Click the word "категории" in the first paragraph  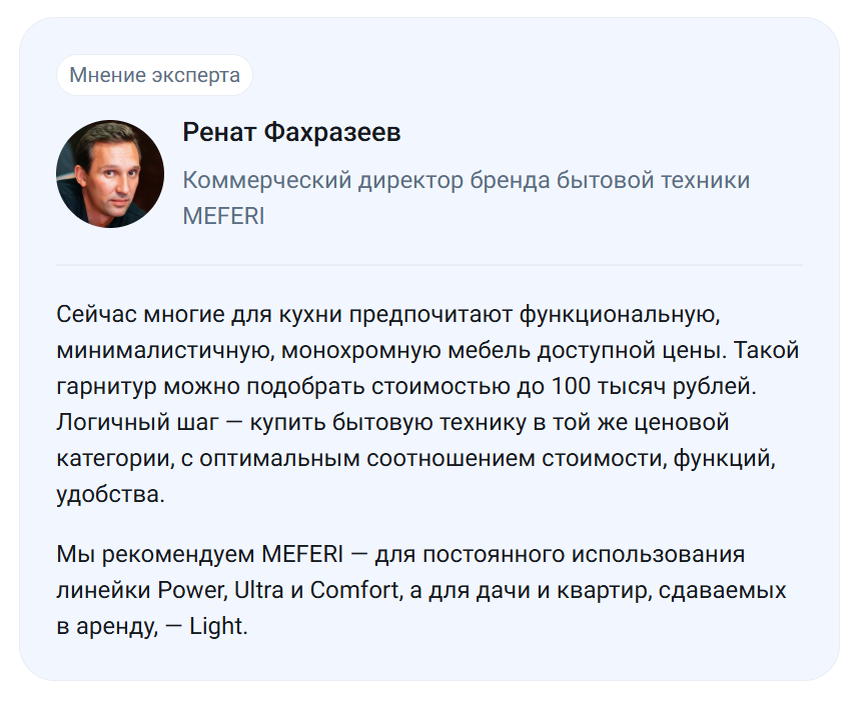pyautogui.click(x=115, y=458)
